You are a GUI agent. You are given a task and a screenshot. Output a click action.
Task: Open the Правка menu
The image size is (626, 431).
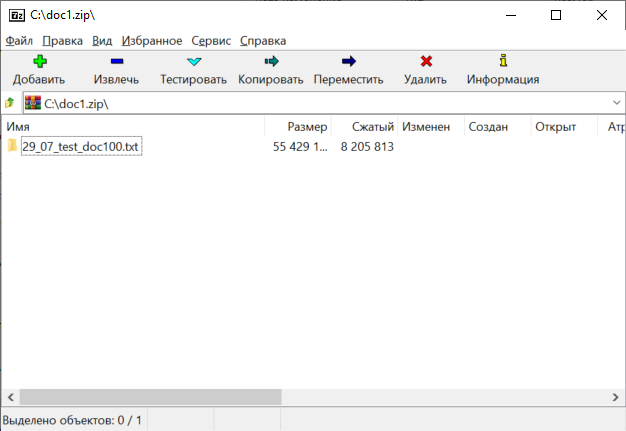pos(62,41)
